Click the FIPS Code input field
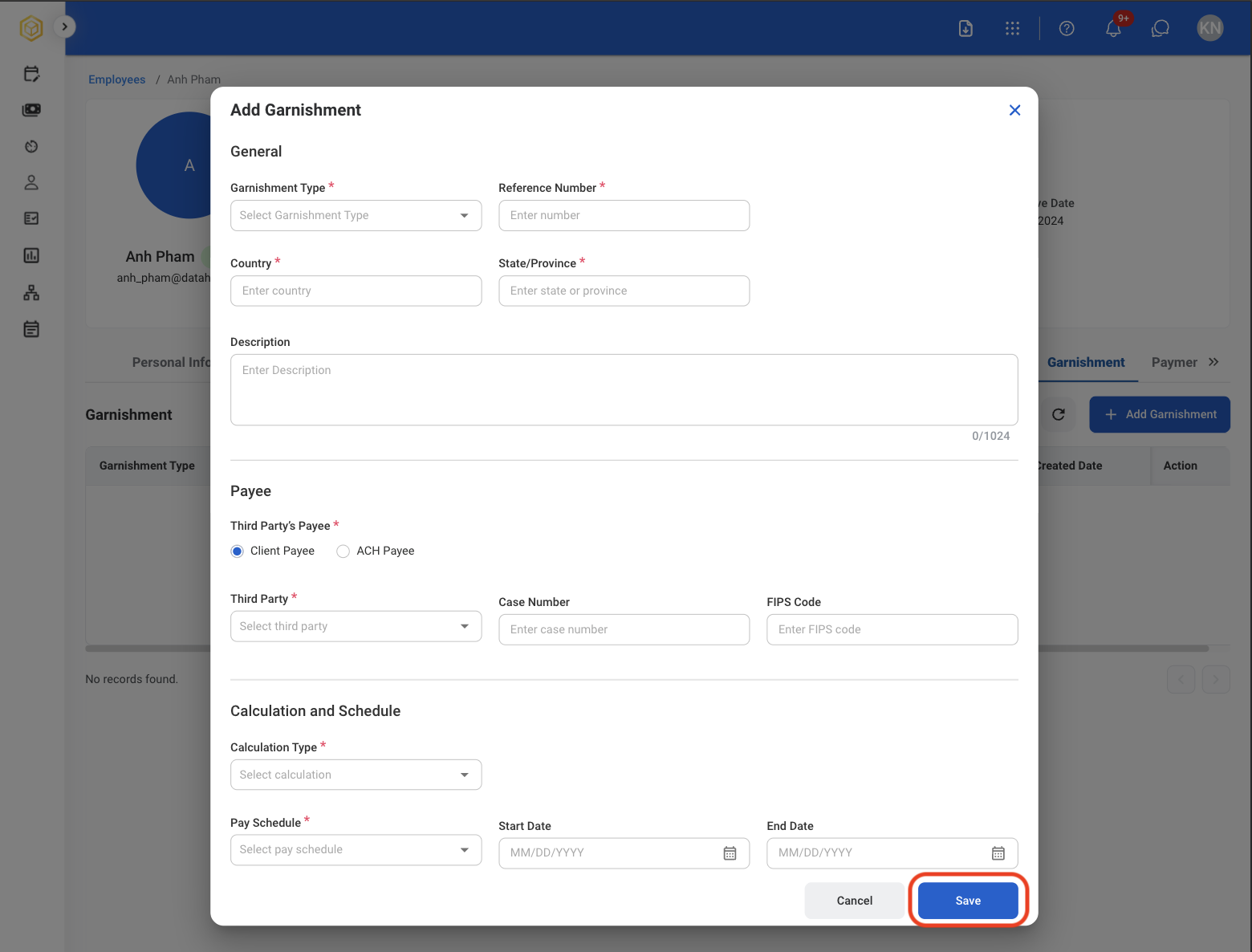 892,630
